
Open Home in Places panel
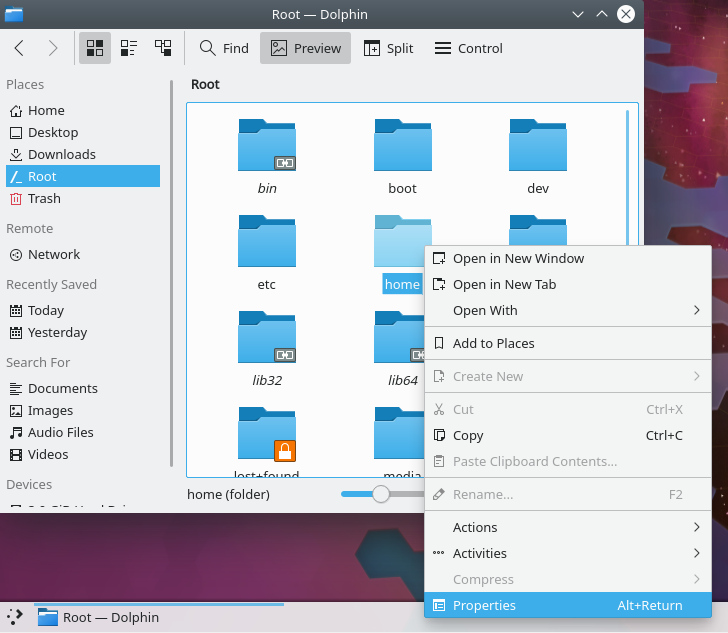(x=83, y=111)
